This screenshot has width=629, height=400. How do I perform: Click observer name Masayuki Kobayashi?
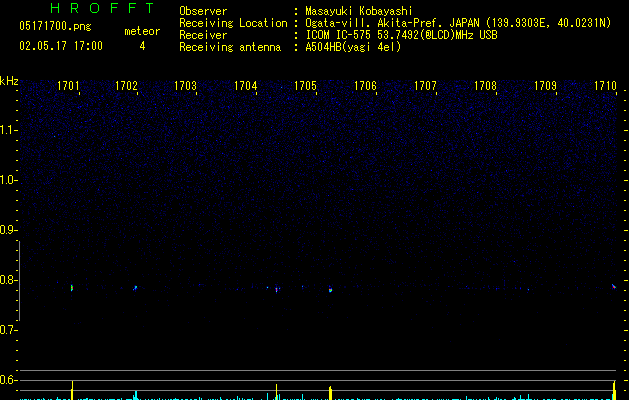click(359, 11)
